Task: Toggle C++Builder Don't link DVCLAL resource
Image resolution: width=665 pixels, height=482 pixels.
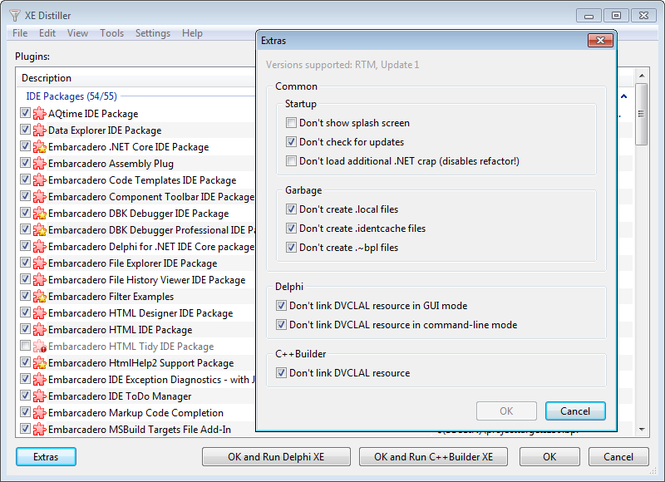Action: click(281, 373)
